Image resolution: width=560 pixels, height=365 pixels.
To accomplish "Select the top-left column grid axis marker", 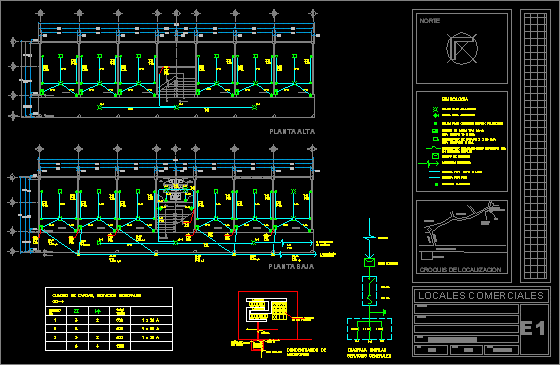I will [40, 14].
